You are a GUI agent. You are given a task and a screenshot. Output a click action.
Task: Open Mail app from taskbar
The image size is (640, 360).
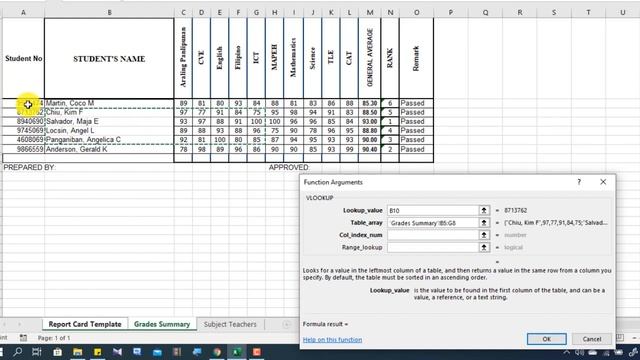pyautogui.click(x=157, y=352)
